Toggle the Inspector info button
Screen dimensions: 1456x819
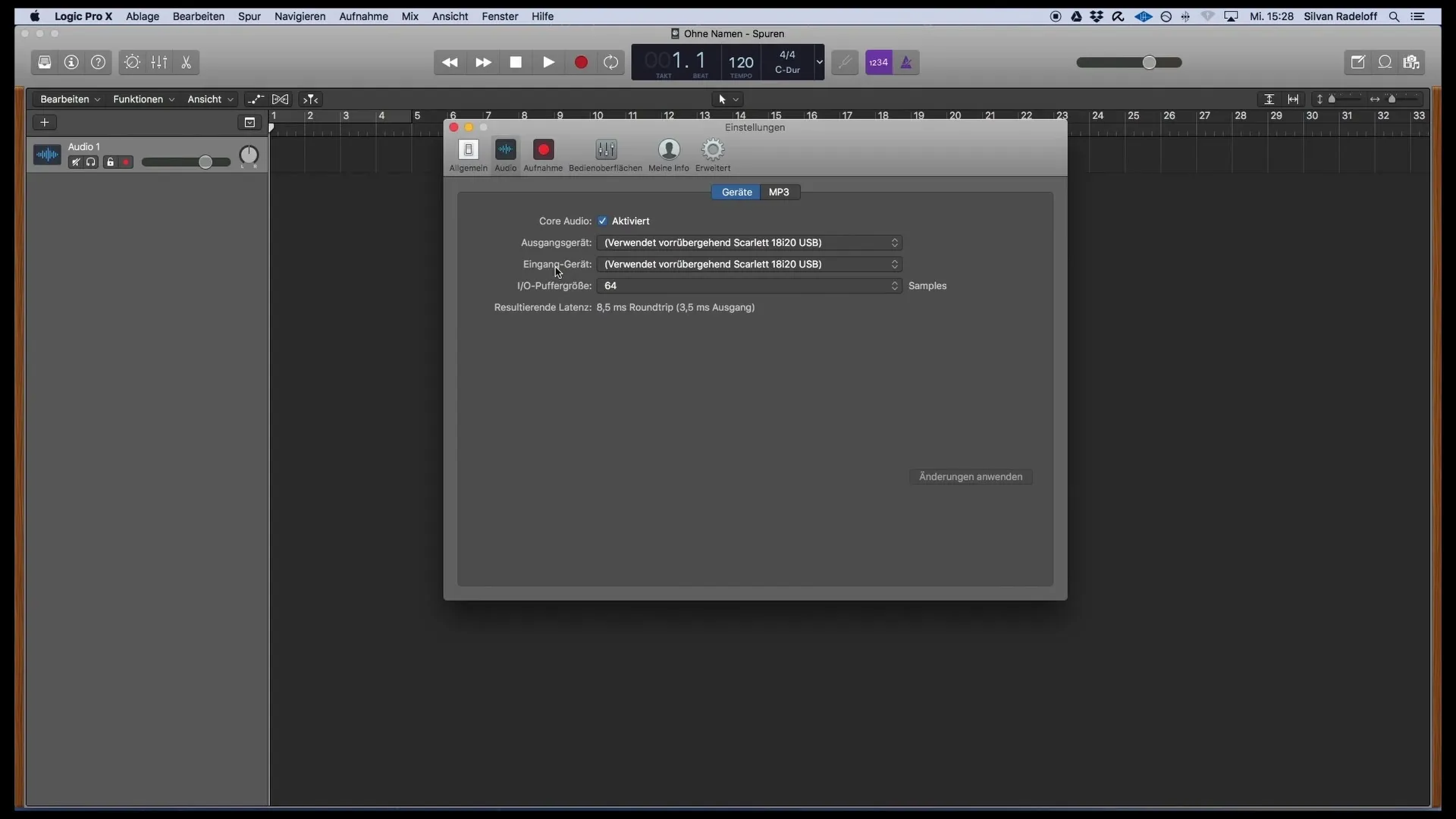pos(71,62)
